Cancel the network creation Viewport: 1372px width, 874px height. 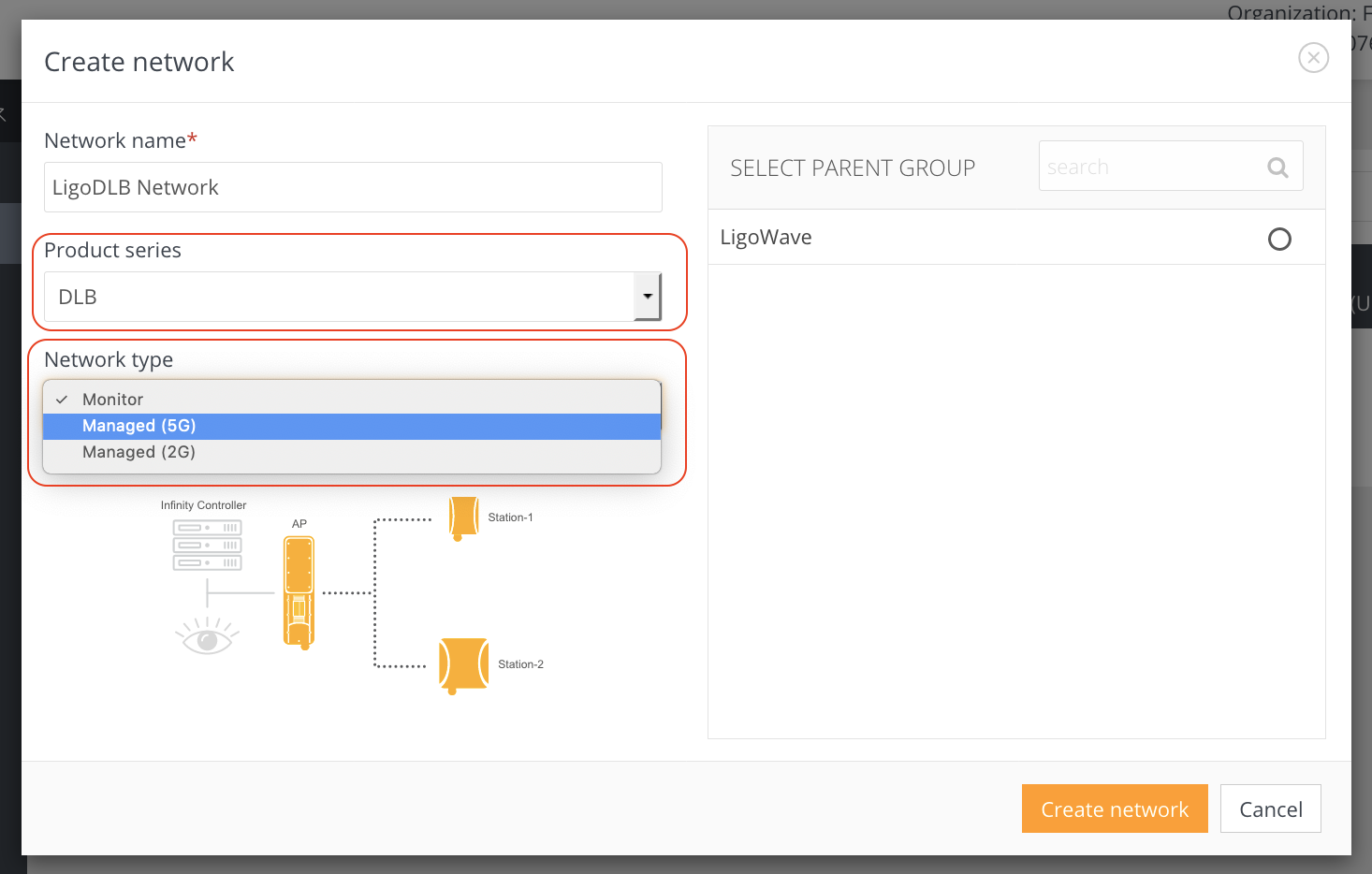pos(1270,808)
